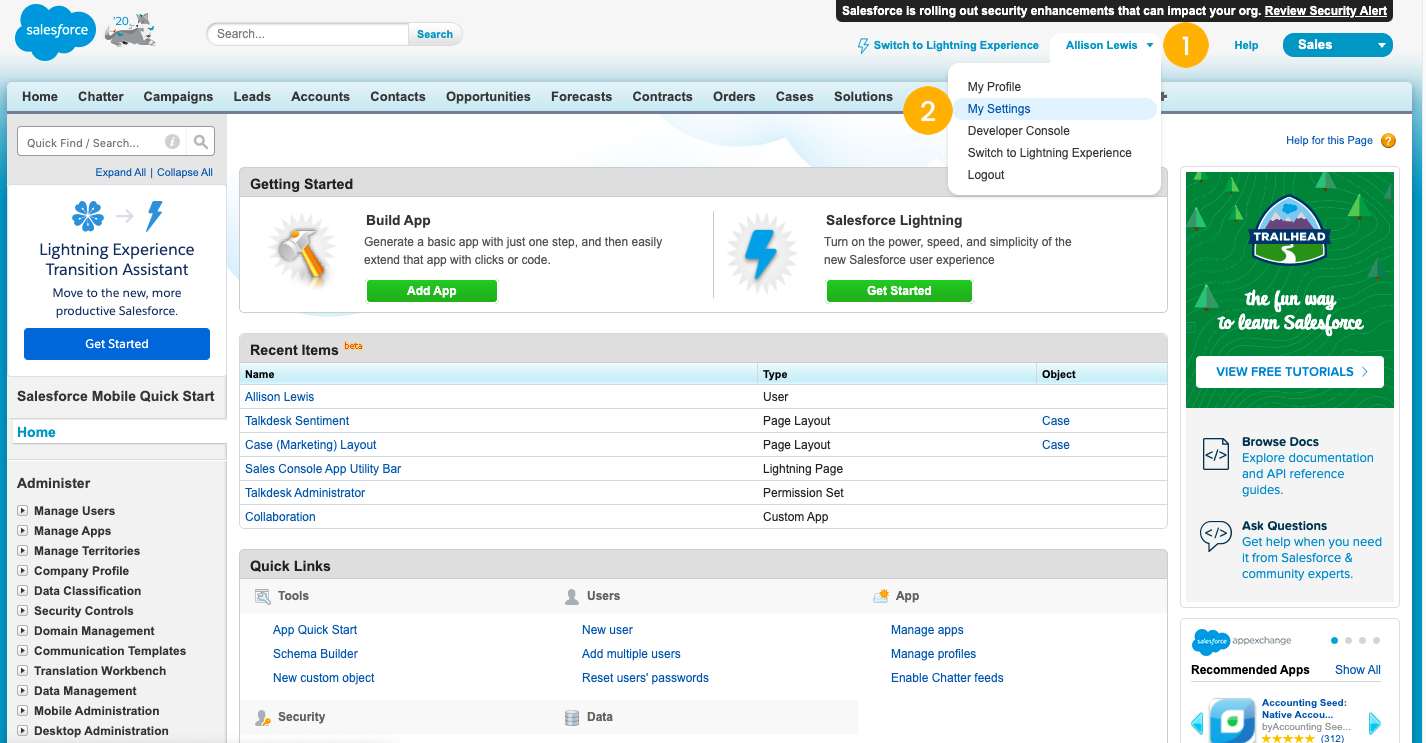Image resolution: width=1426 pixels, height=743 pixels.
Task: Click AppExchange carousel right arrow
Action: (1375, 723)
